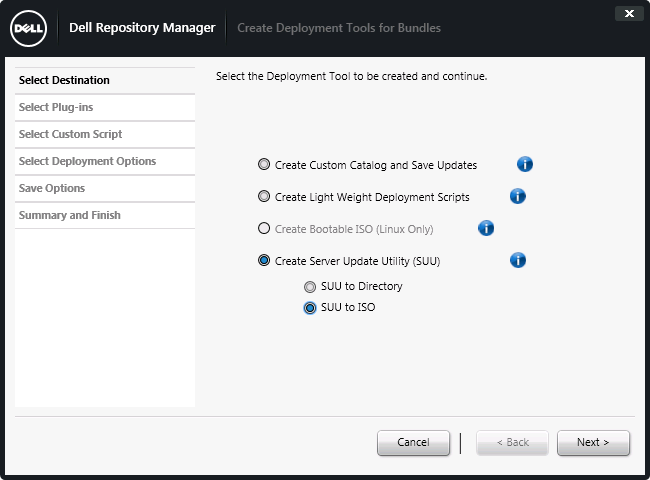Select Create Bootable ISO (Linux Only) radio

264,229
